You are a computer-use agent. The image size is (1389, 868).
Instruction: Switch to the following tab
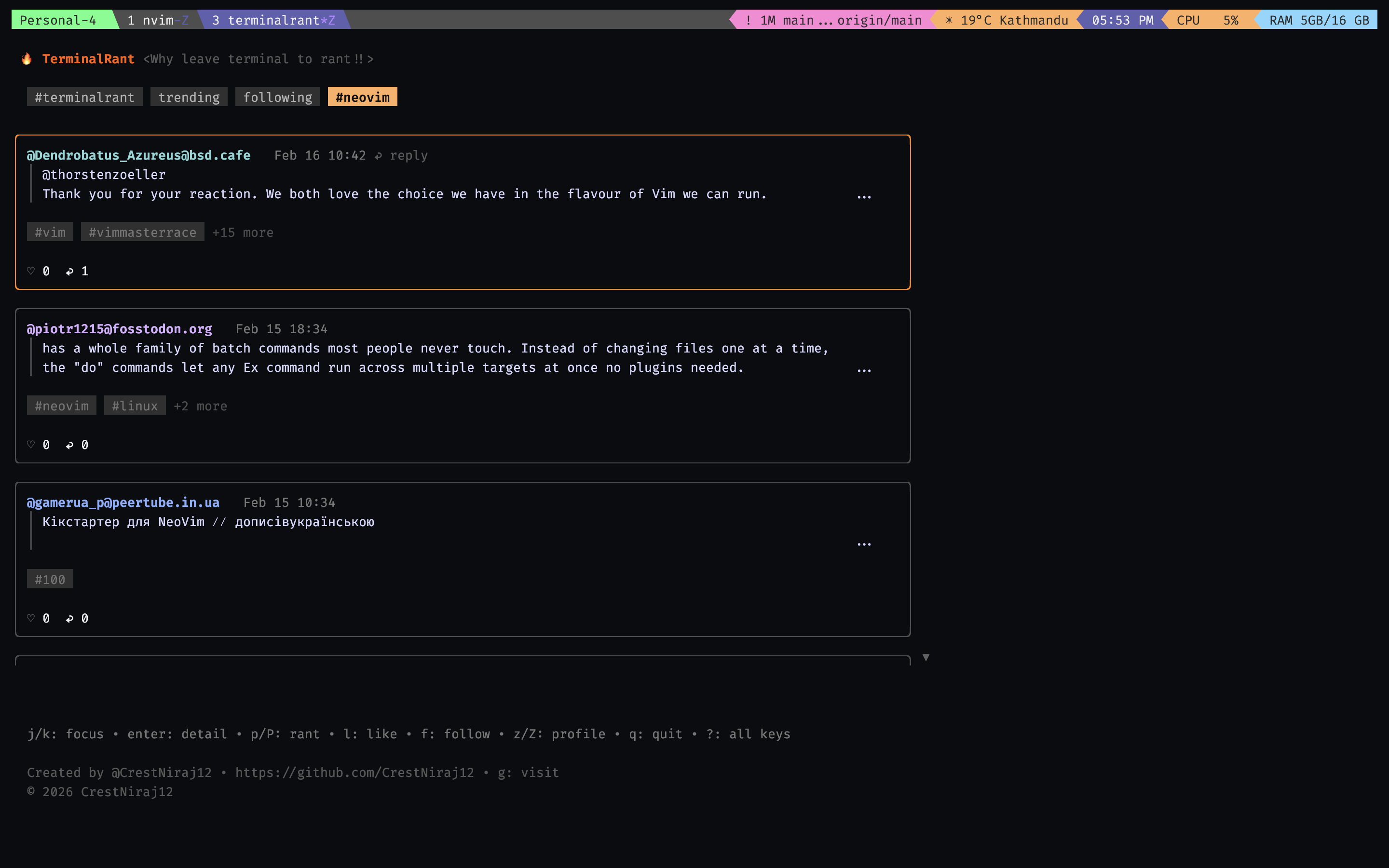(x=278, y=96)
